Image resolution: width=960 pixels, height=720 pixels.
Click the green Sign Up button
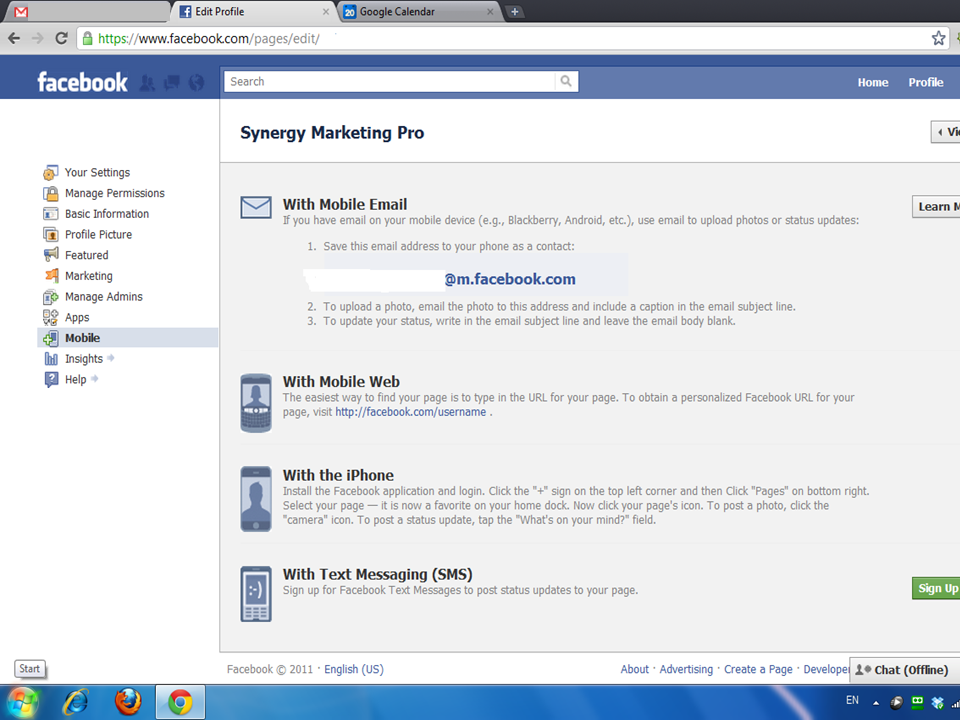936,588
